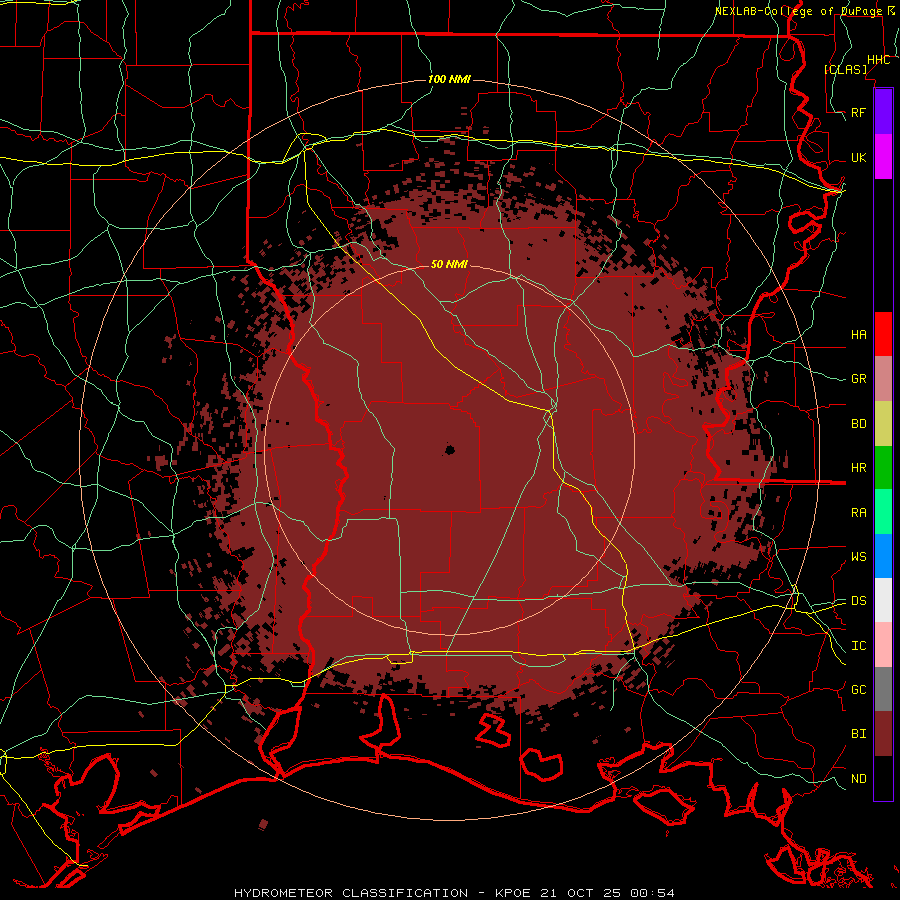Click the black radar site dot at center
The height and width of the screenshot is (900, 900).
(x=449, y=450)
